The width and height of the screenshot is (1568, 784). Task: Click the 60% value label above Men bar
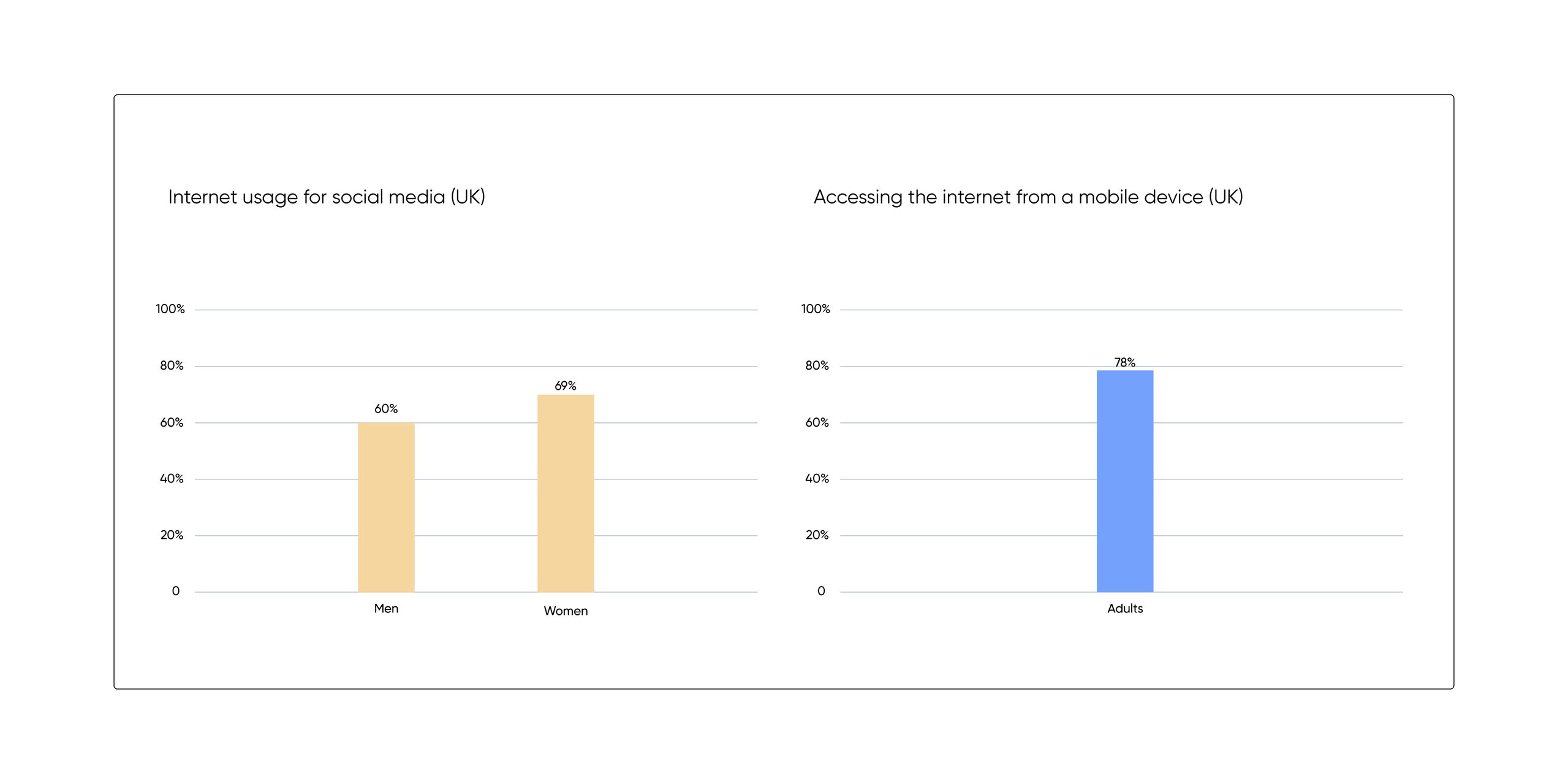pyautogui.click(x=386, y=409)
